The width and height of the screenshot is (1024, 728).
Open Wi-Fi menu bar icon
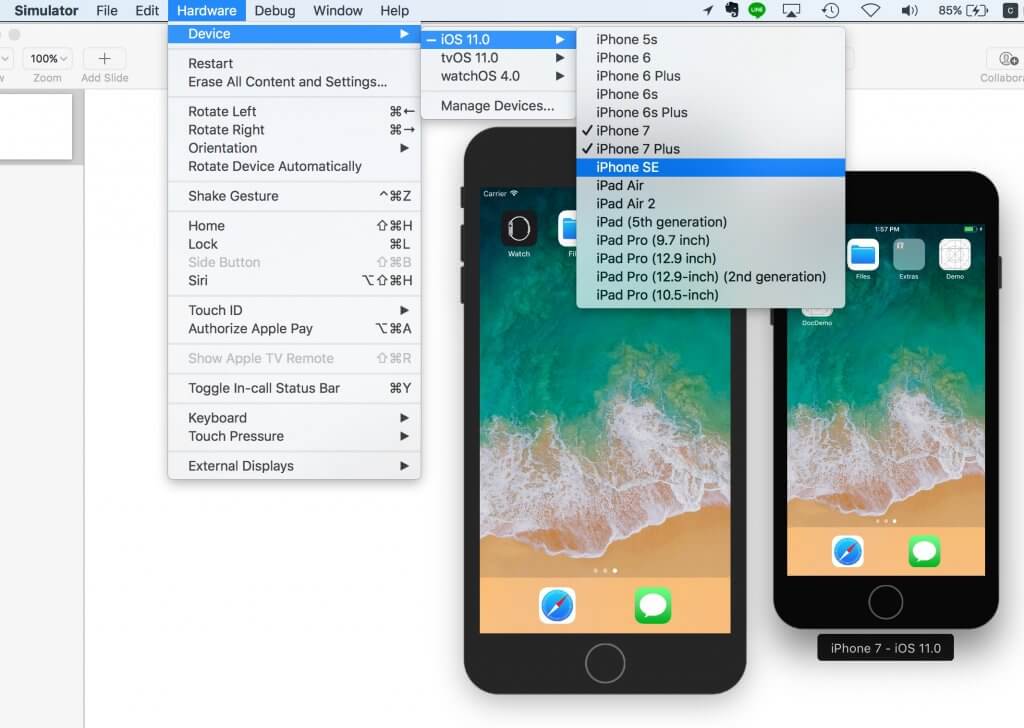click(x=871, y=10)
